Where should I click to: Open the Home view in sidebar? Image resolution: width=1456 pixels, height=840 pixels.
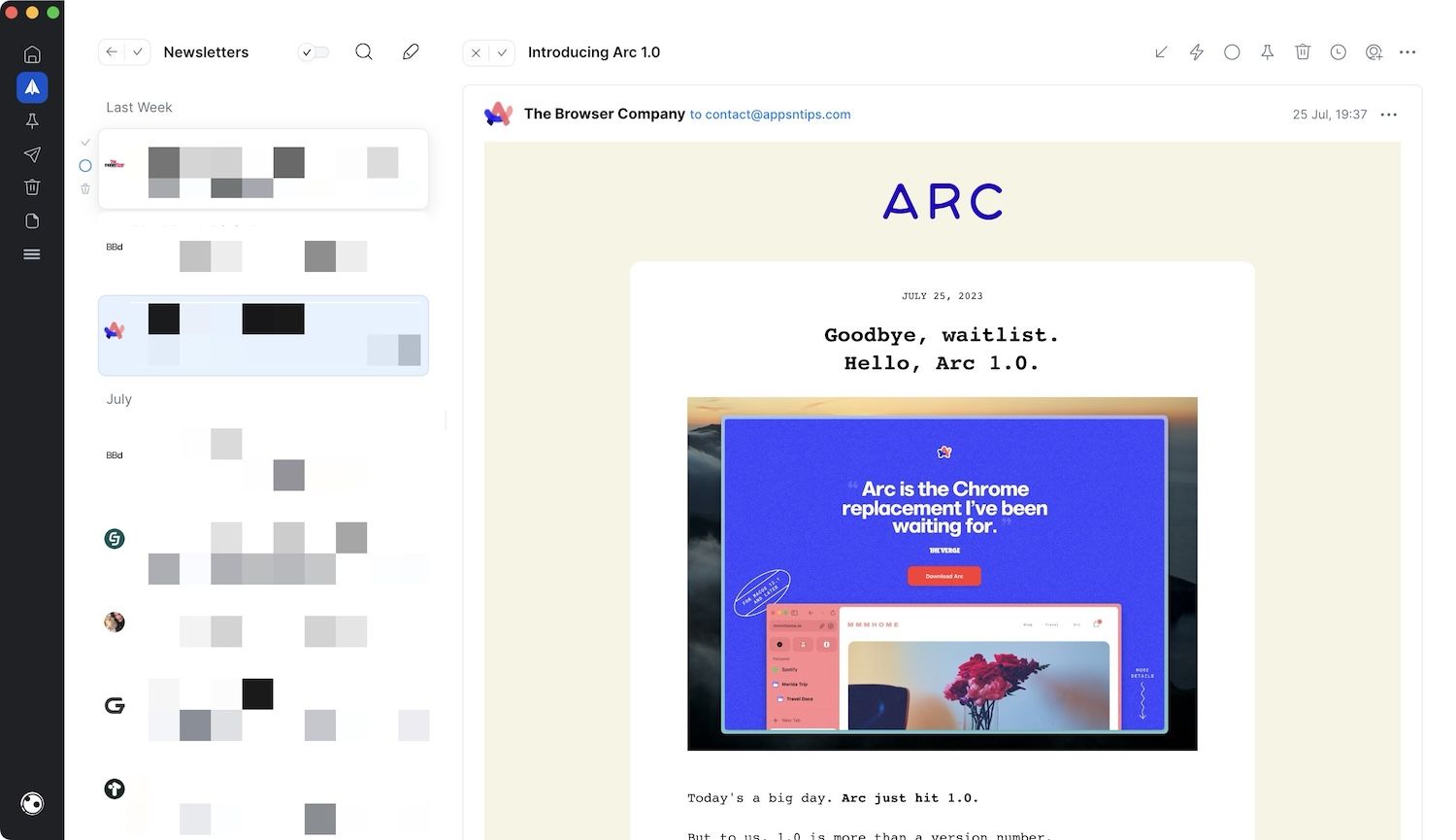point(32,54)
